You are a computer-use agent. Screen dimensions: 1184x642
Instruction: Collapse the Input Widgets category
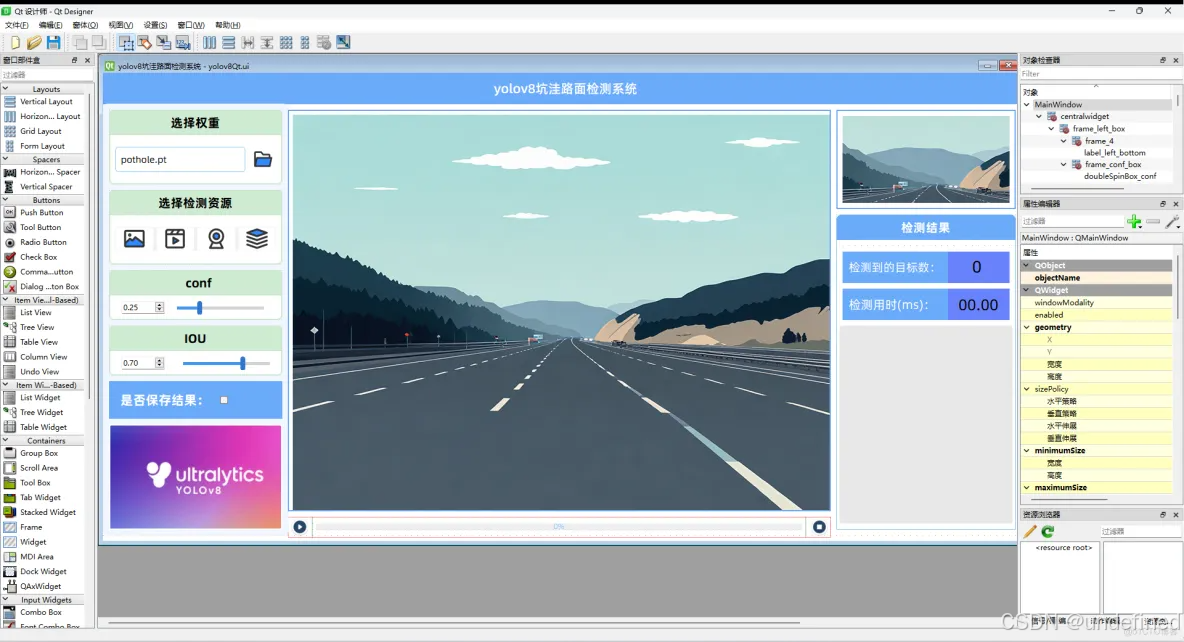(6, 600)
